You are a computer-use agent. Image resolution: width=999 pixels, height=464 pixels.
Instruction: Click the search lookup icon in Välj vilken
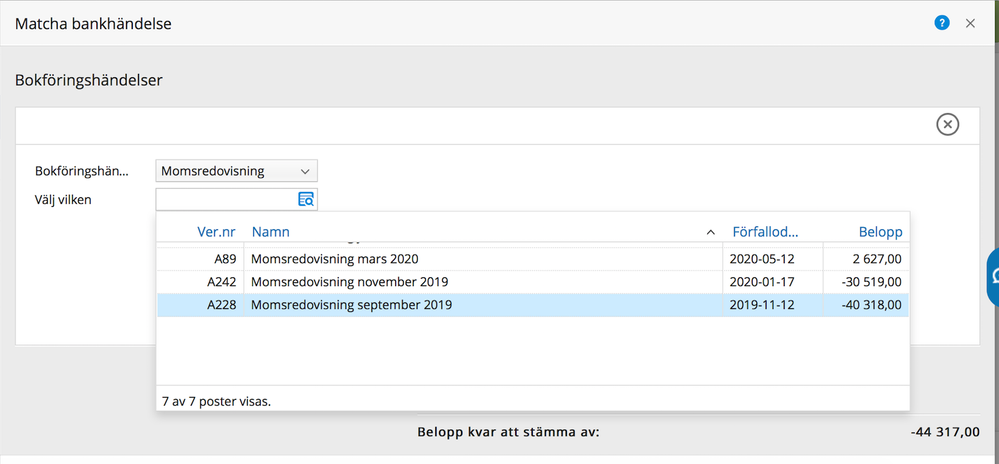306,199
